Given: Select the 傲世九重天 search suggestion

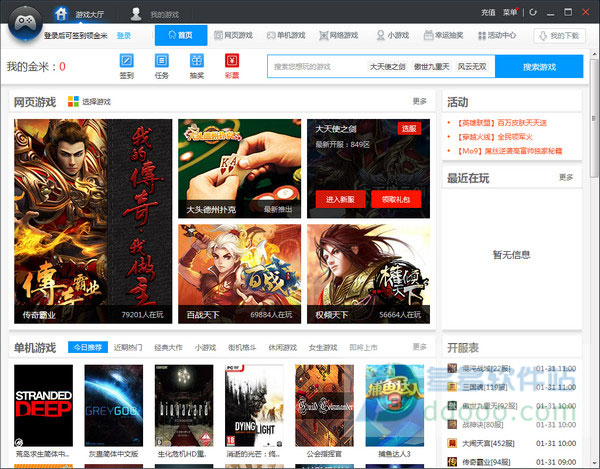Looking at the screenshot, I should pos(431,67).
